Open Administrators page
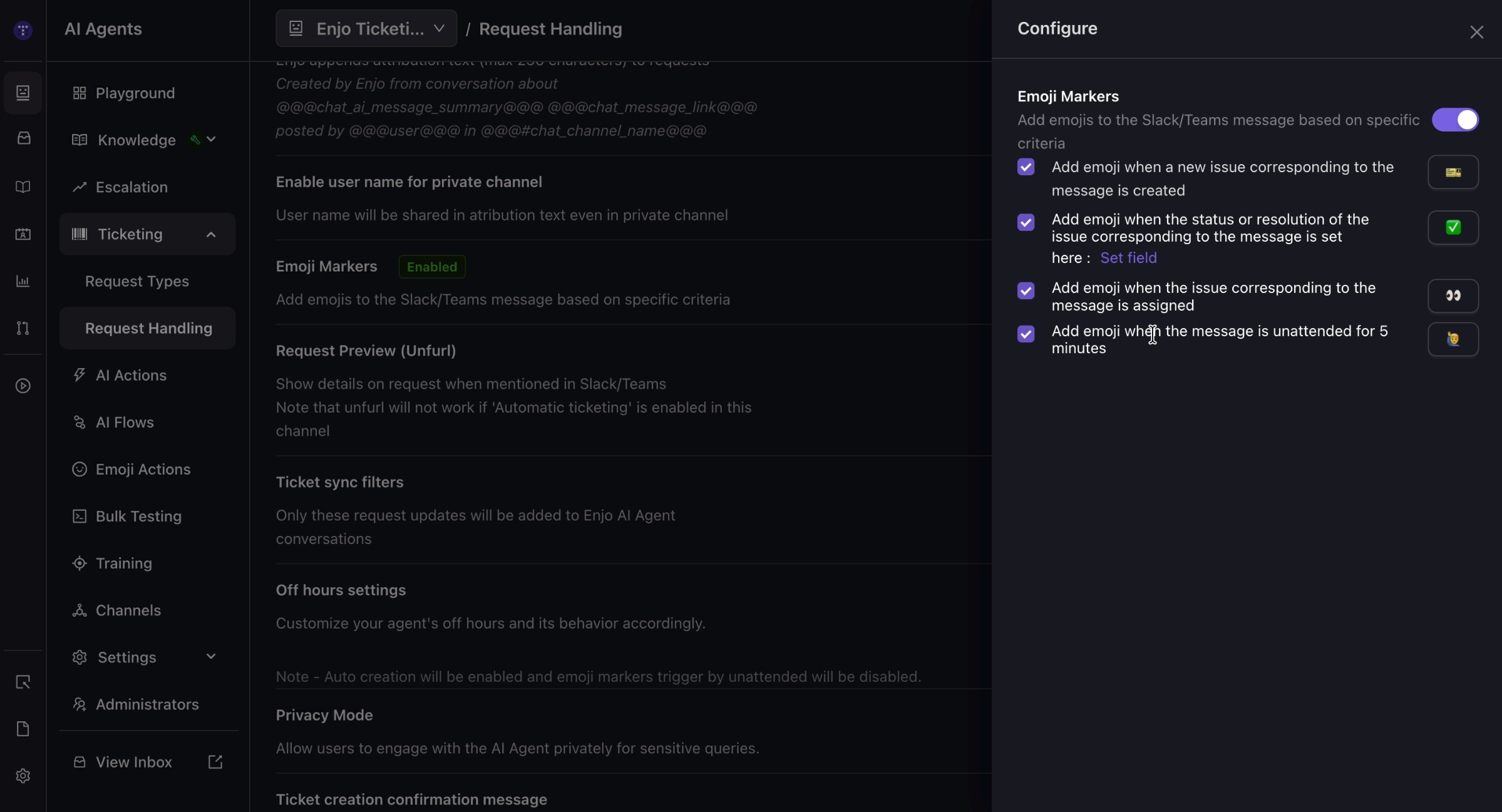Screen dimensions: 1502x812 coord(147,704)
